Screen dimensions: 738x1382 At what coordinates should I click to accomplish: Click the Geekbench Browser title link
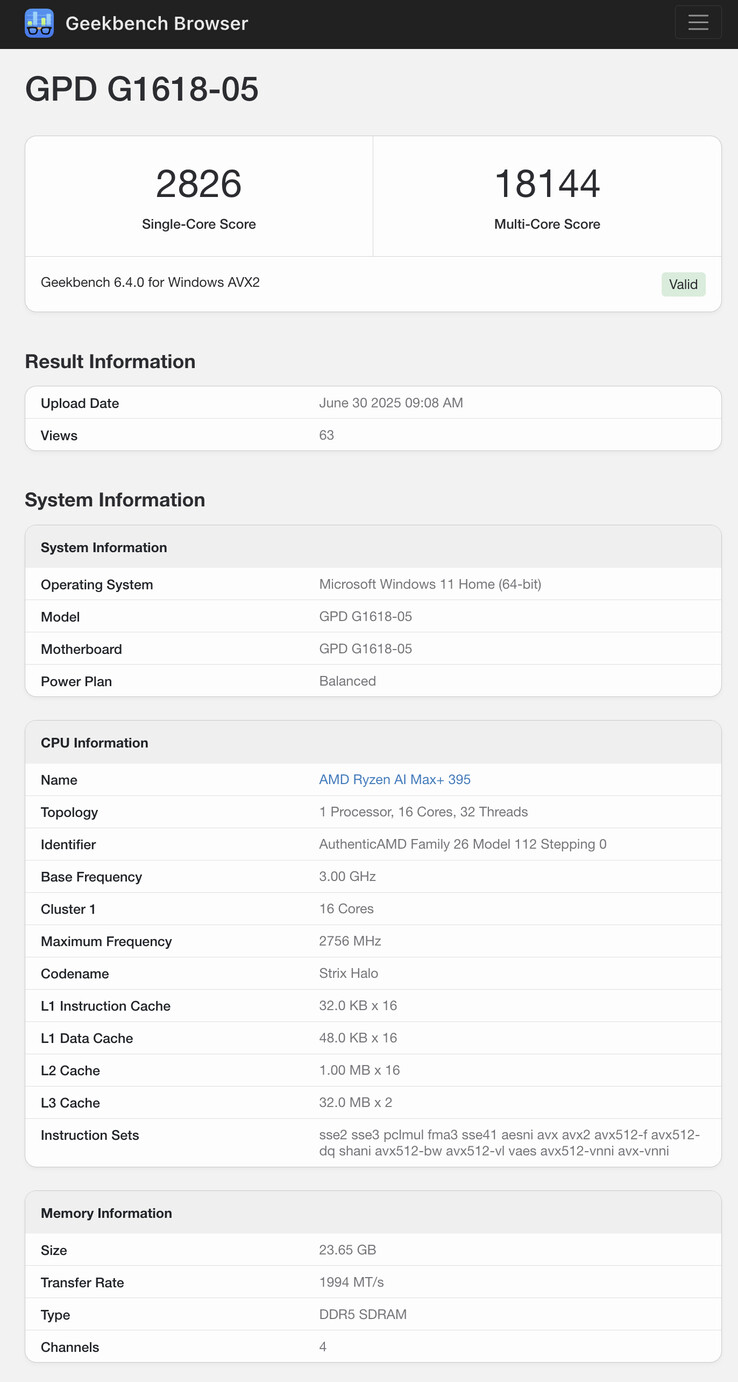pos(157,23)
